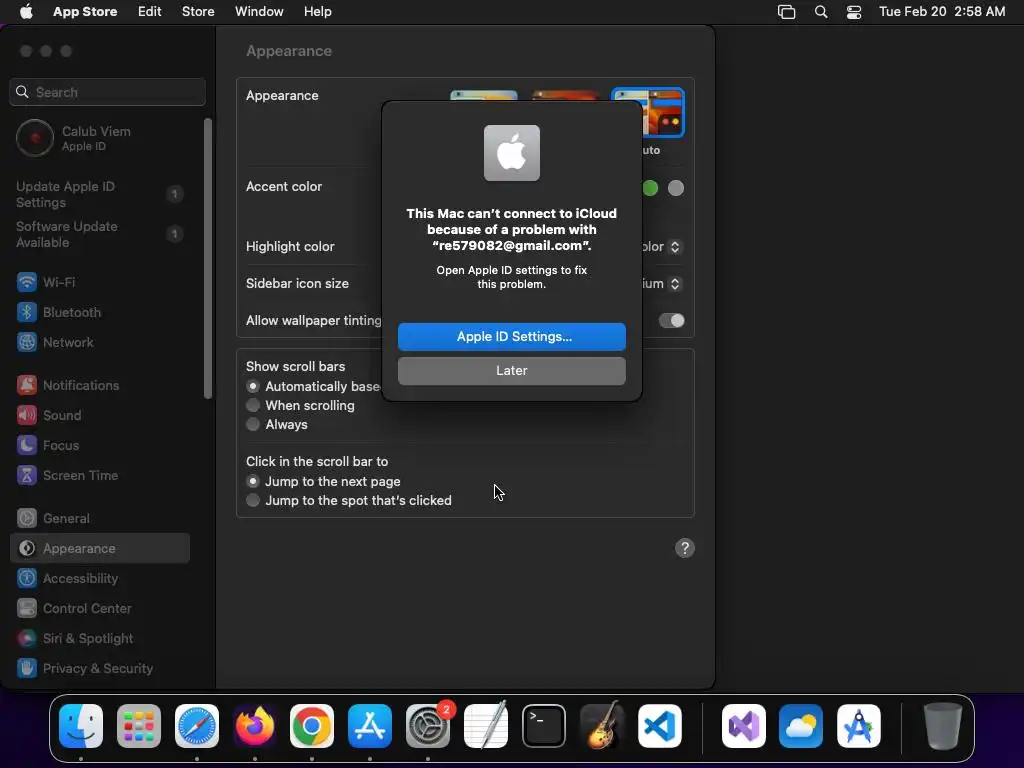Click the Spotlight search menu bar icon
Image resolution: width=1024 pixels, height=768 pixels.
(x=821, y=12)
